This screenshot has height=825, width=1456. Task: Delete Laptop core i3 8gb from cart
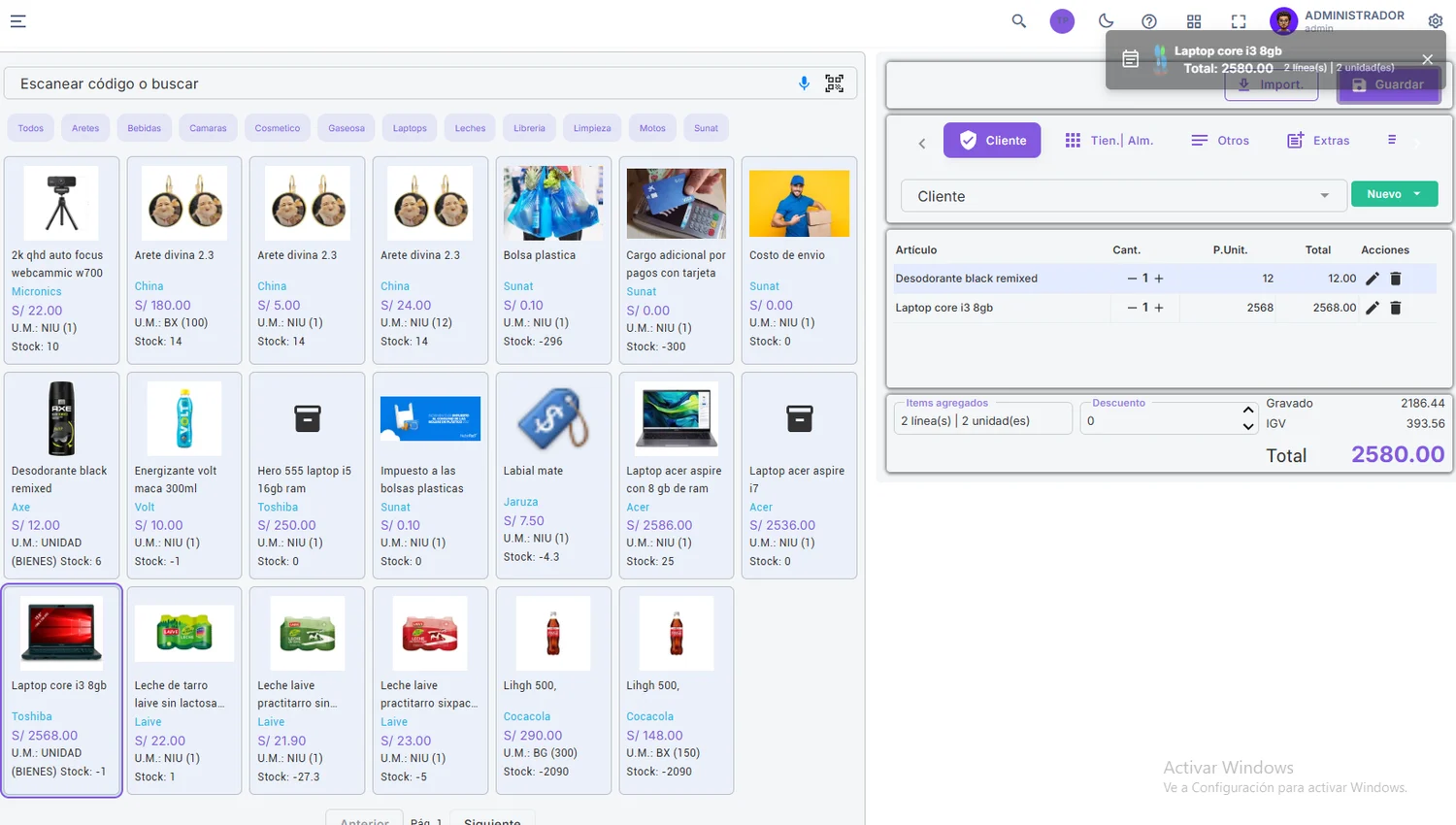click(x=1396, y=308)
